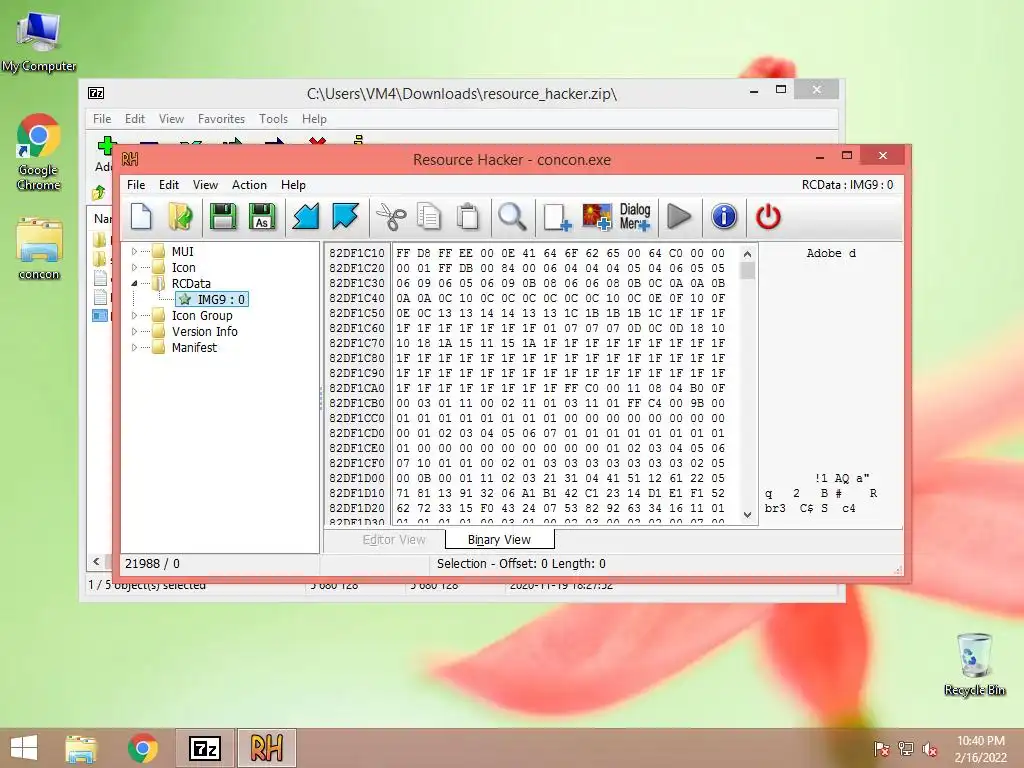Click the RH logo in Resource Hacker title bar
This screenshot has width=1024, height=768.
(x=130, y=159)
